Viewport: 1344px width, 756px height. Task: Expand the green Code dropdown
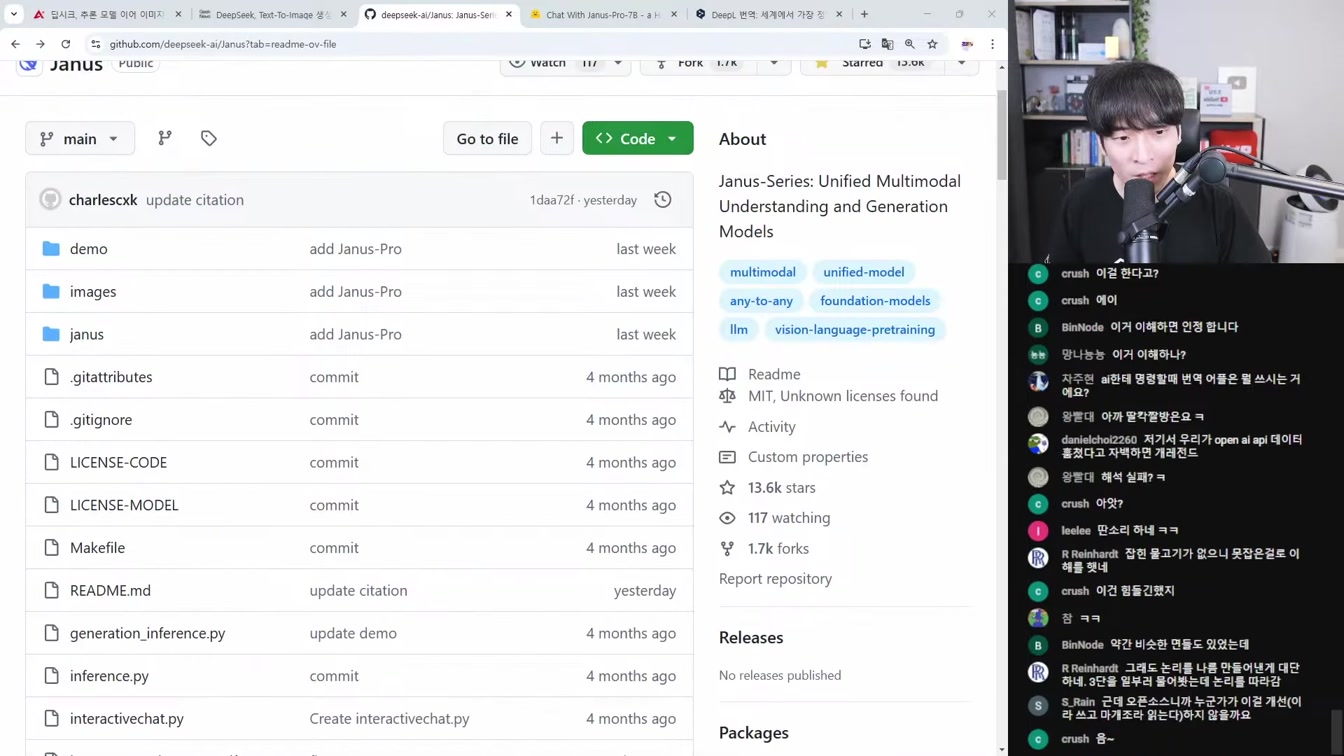(x=672, y=139)
